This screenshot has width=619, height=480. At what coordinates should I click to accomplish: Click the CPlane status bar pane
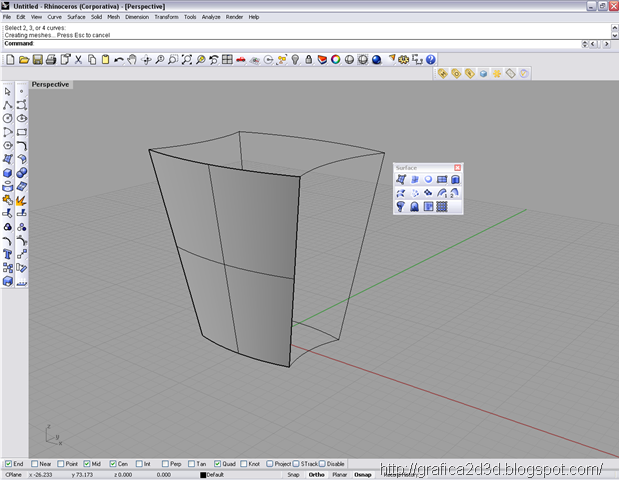pos(14,474)
